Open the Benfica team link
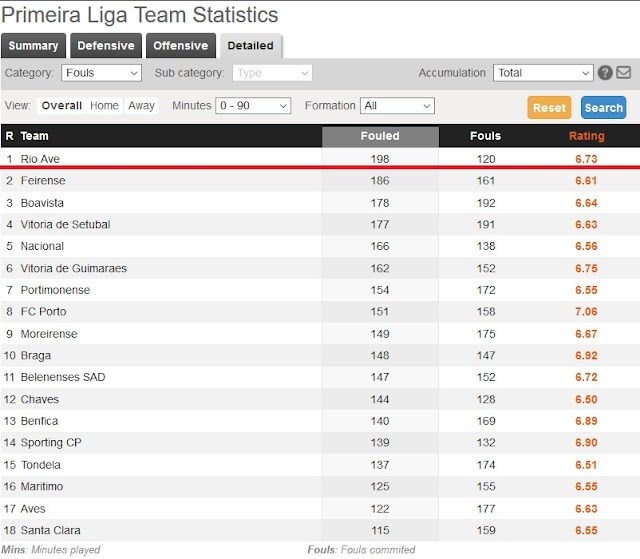 pyautogui.click(x=39, y=421)
